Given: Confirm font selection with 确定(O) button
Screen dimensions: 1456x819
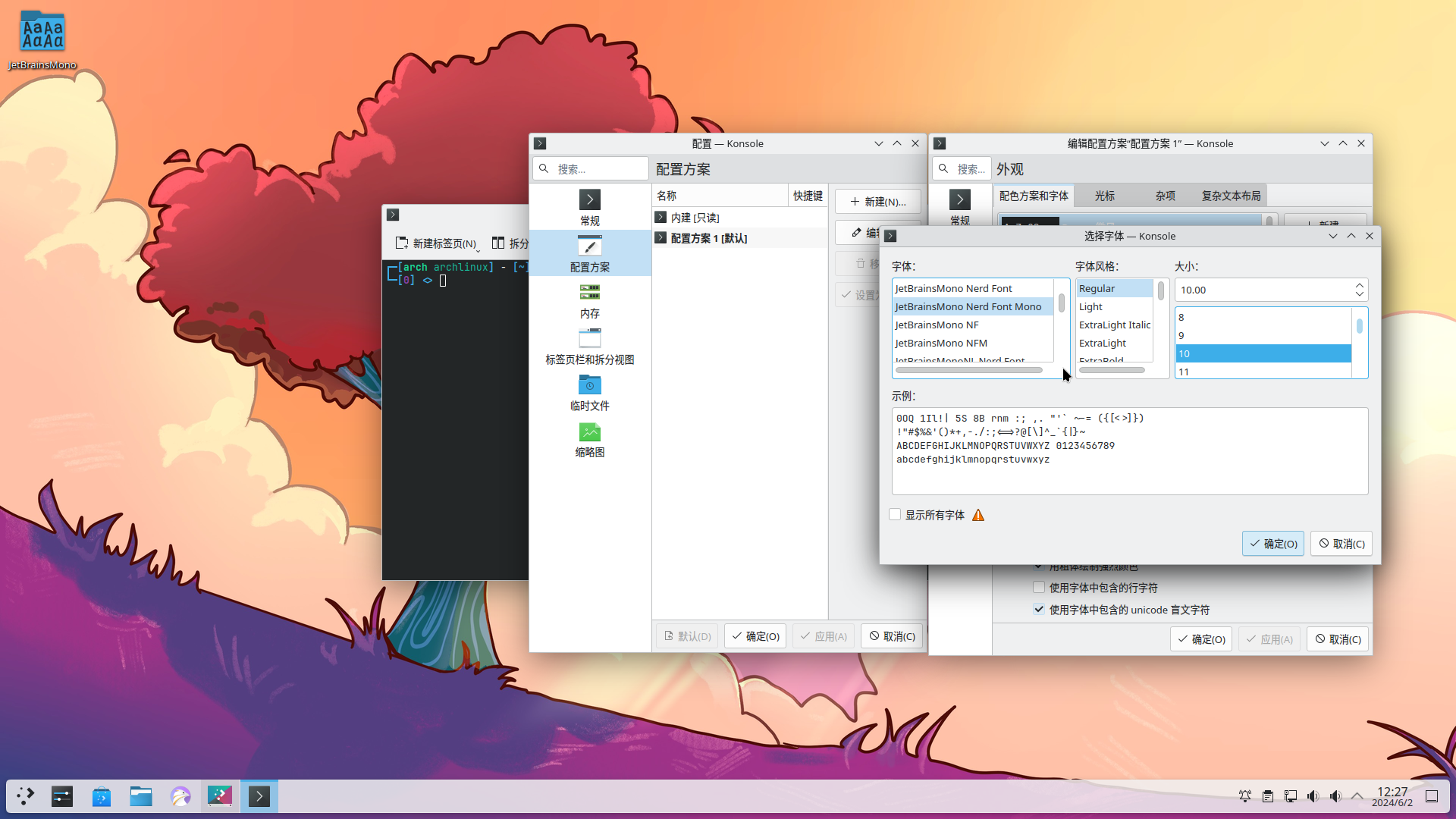Looking at the screenshot, I should 1272,544.
